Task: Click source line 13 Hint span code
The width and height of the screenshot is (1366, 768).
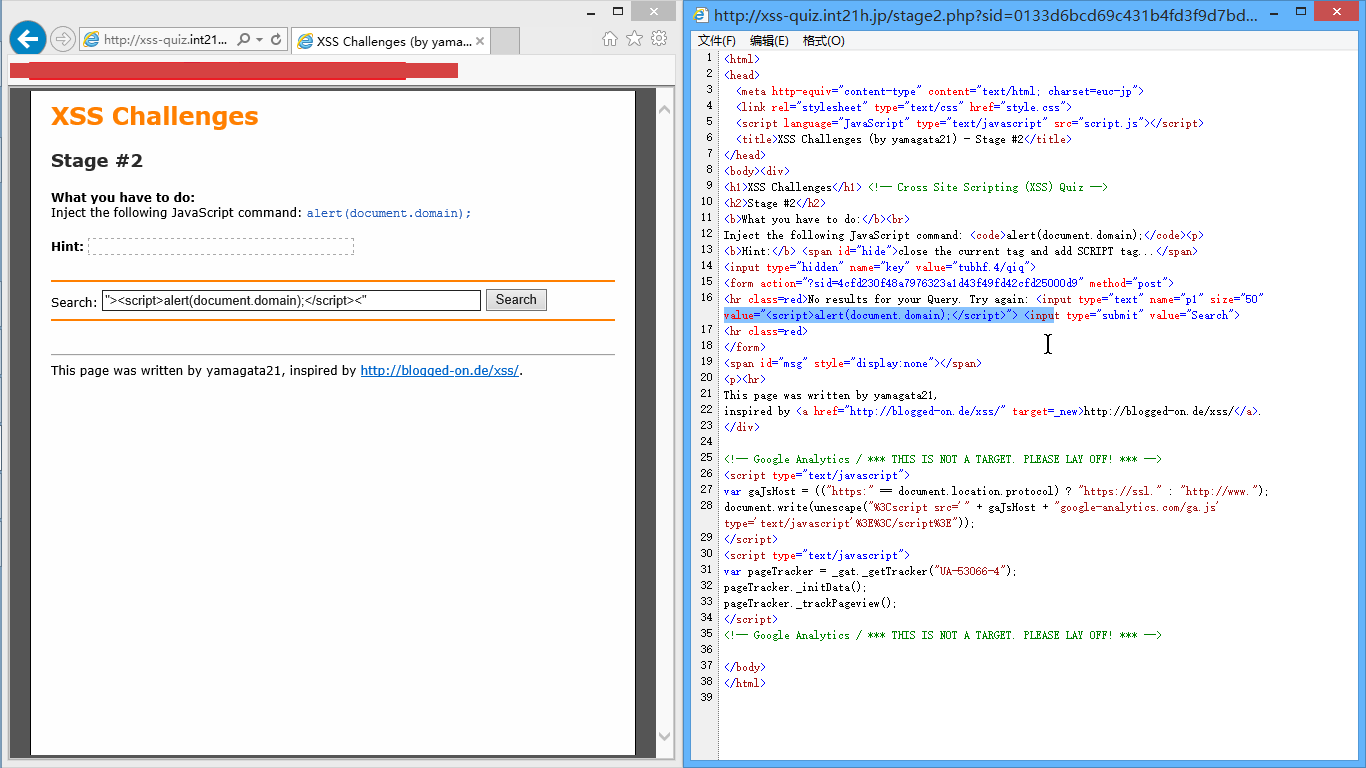Action: (x=961, y=251)
